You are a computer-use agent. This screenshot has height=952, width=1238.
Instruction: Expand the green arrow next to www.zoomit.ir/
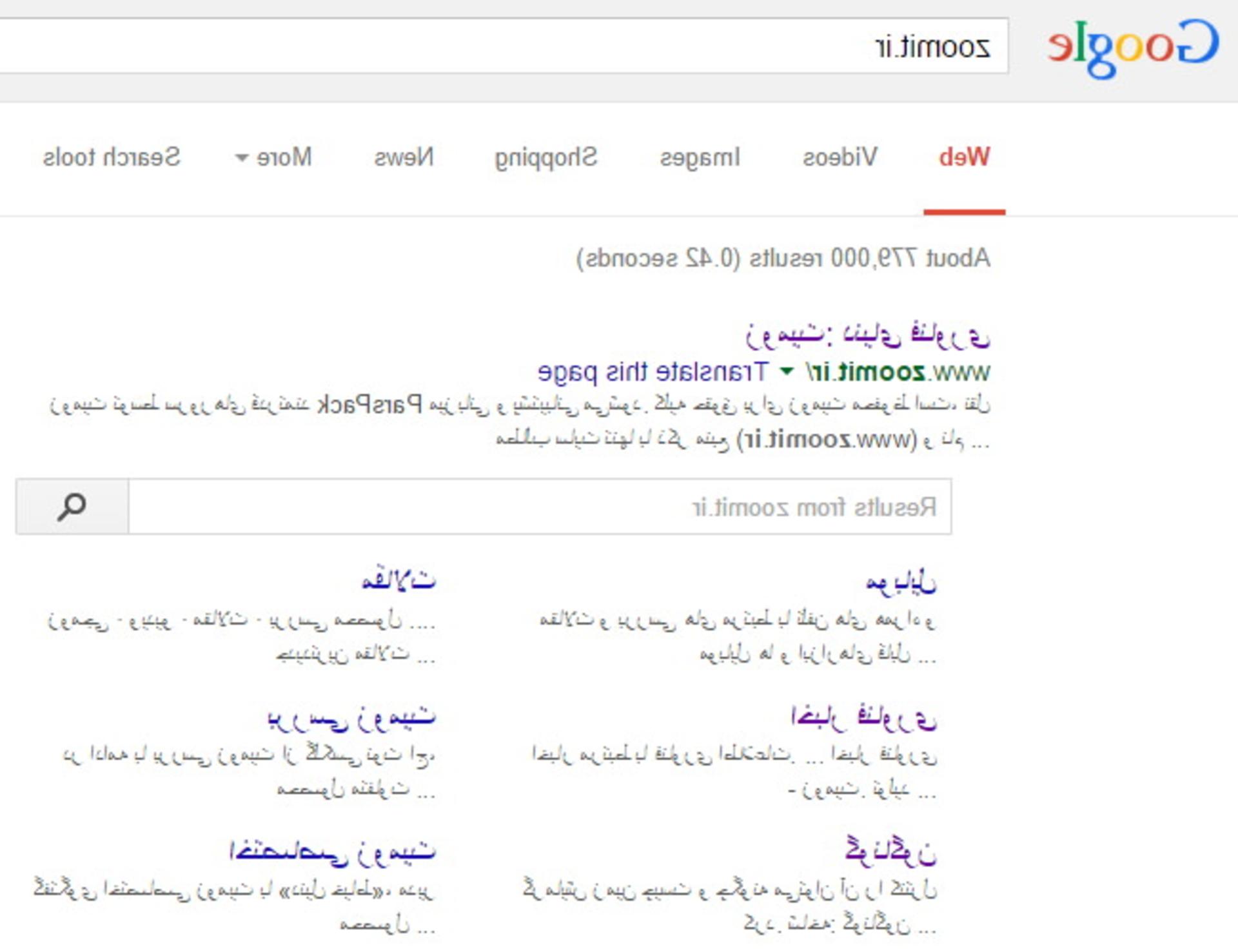tap(787, 371)
